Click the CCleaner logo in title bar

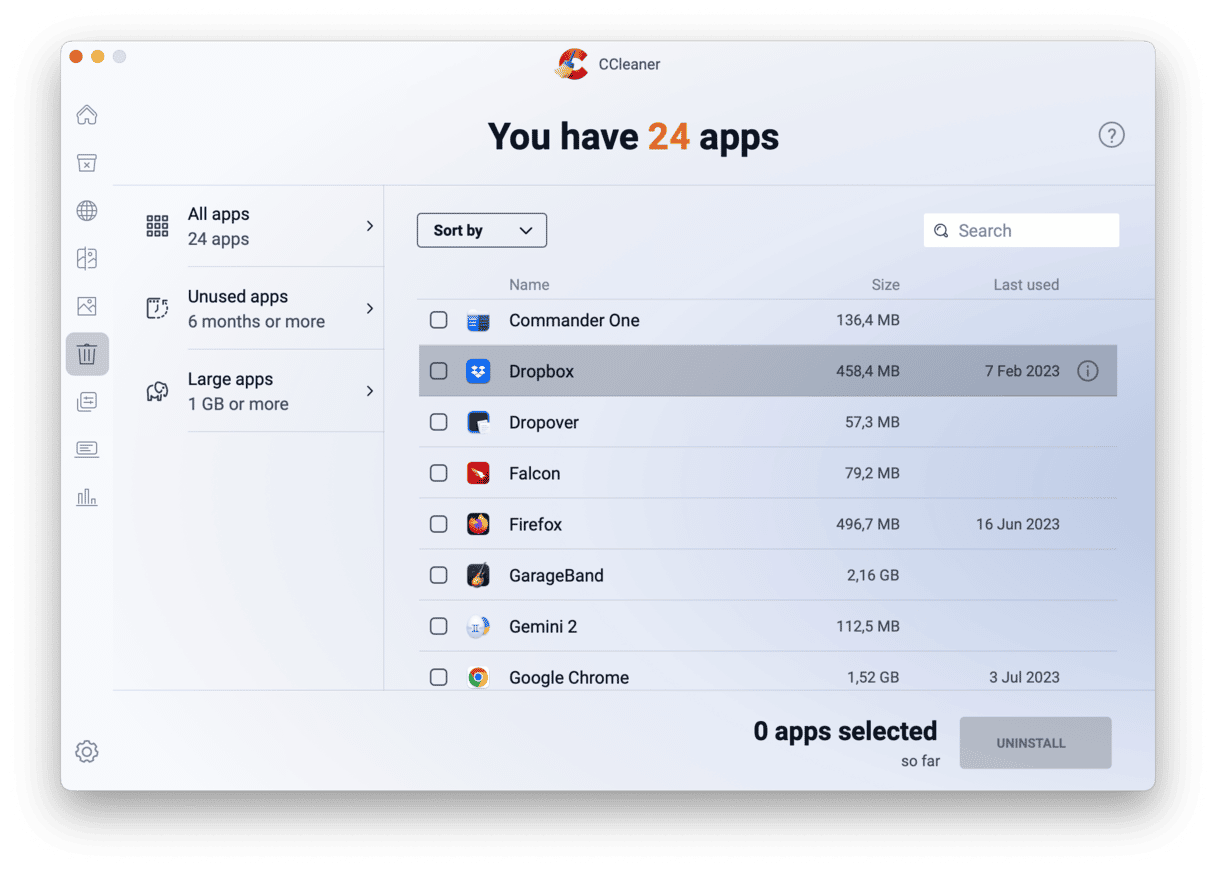572,64
